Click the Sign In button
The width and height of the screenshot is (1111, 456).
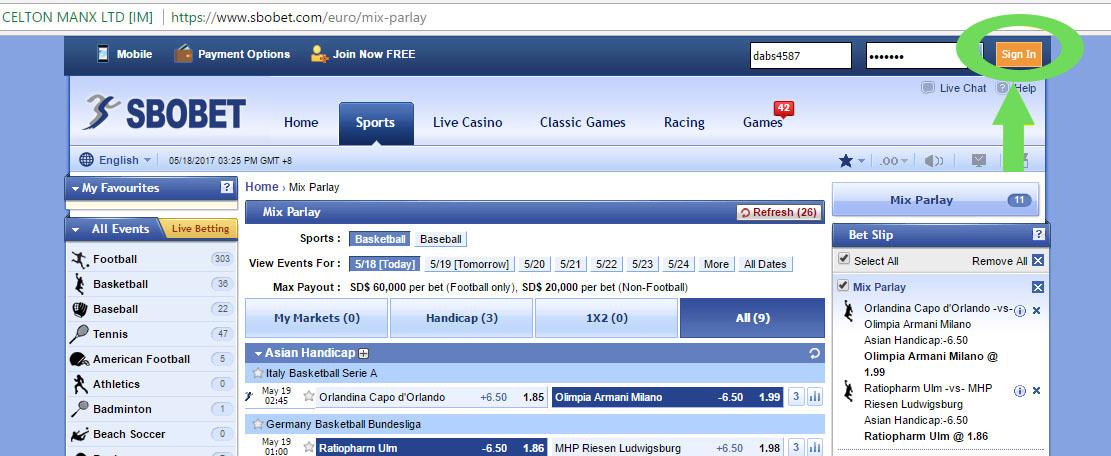pos(1018,55)
